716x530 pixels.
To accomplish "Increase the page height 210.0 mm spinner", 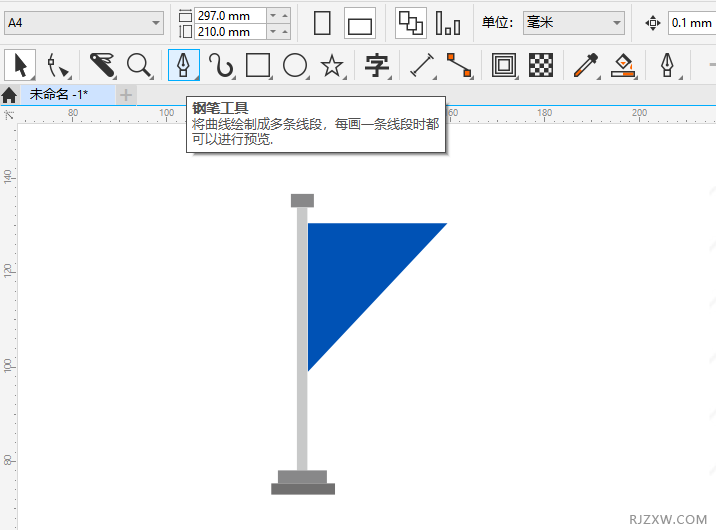I will tap(285, 31).
